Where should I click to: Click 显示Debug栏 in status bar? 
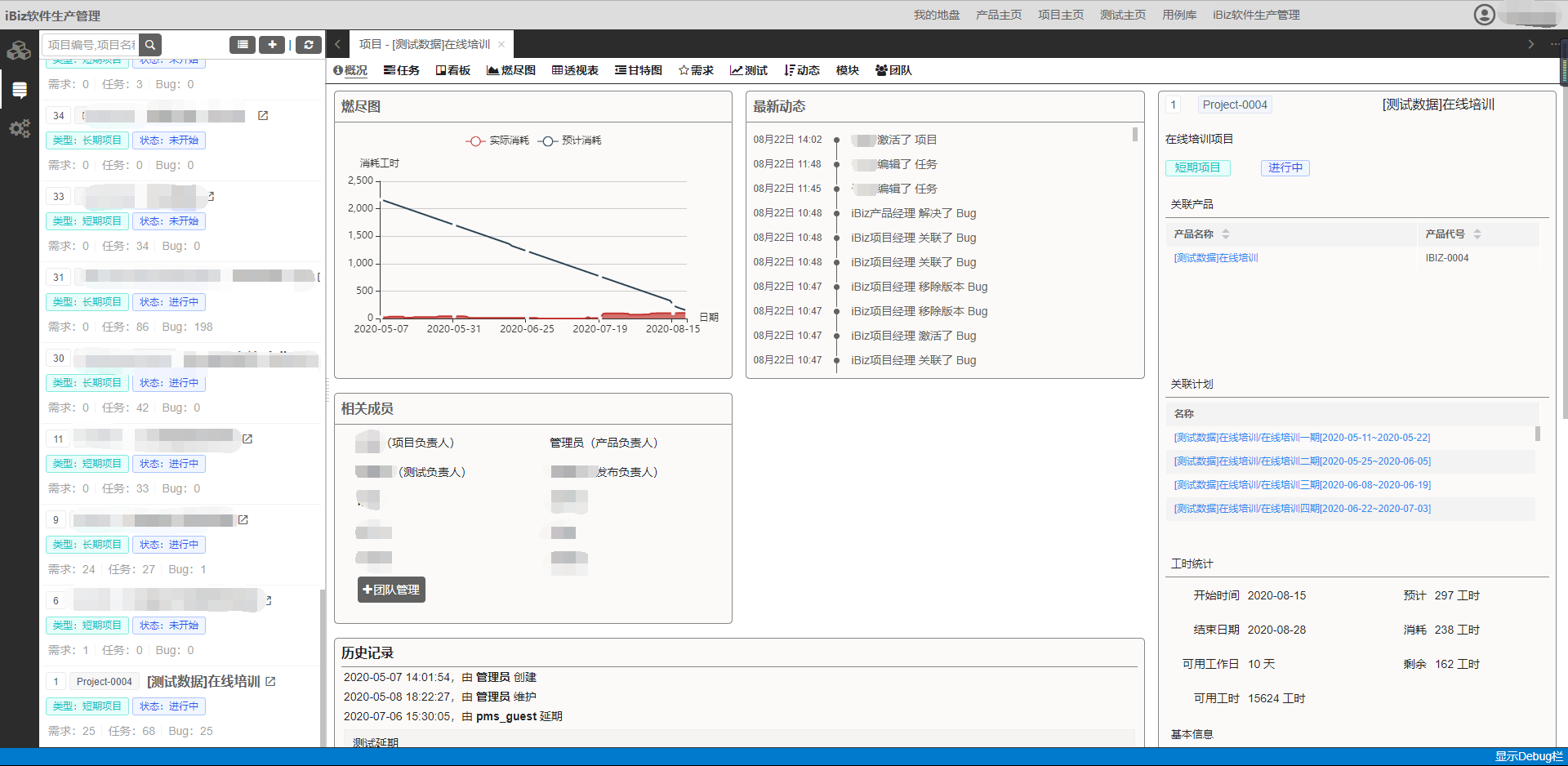click(x=1529, y=756)
